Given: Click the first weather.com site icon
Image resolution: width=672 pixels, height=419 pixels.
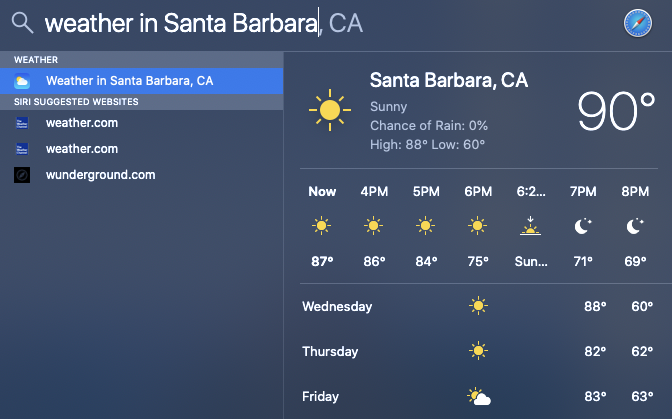Looking at the screenshot, I should (22, 123).
